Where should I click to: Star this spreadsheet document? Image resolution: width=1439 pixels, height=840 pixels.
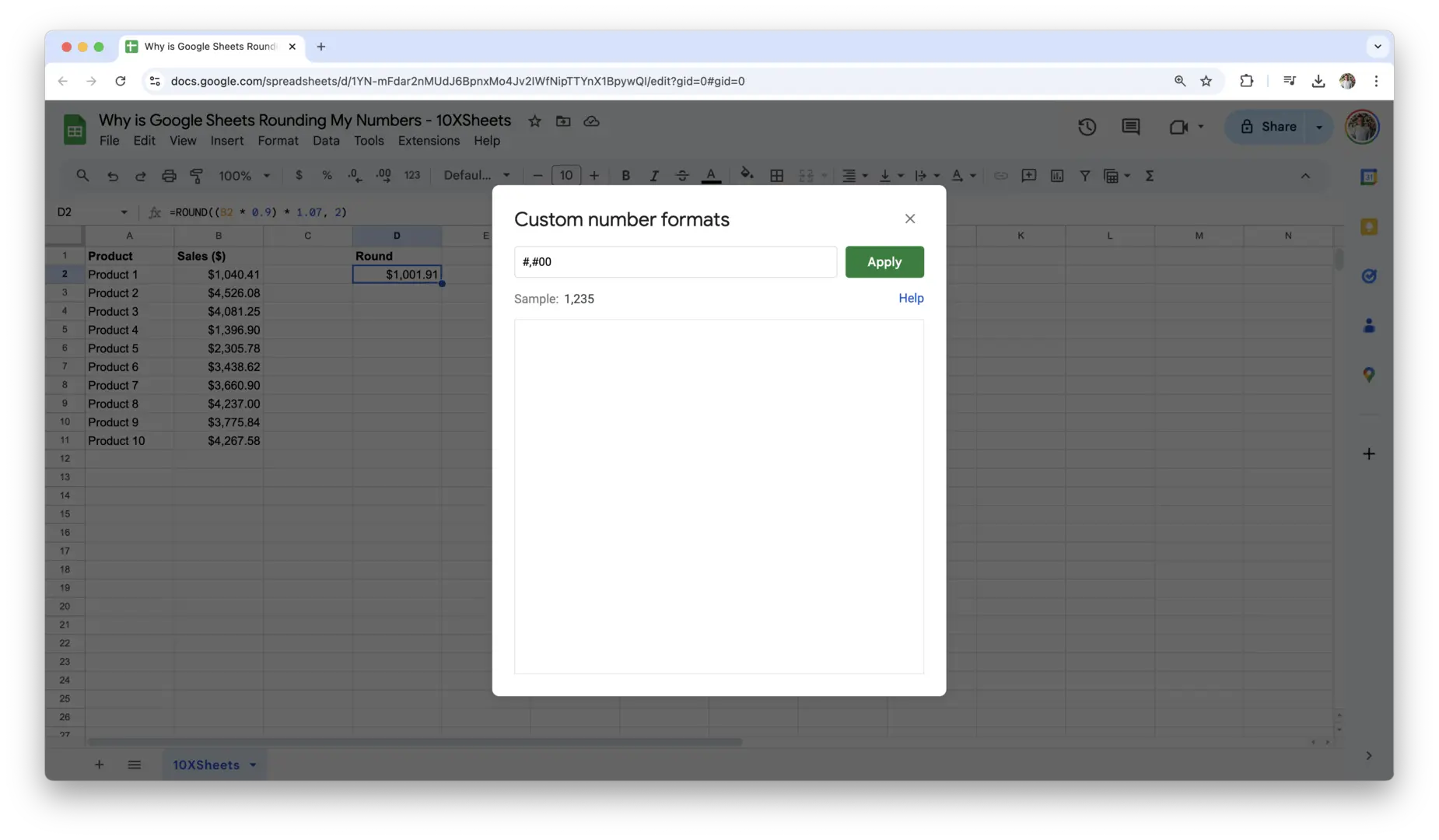tap(534, 121)
